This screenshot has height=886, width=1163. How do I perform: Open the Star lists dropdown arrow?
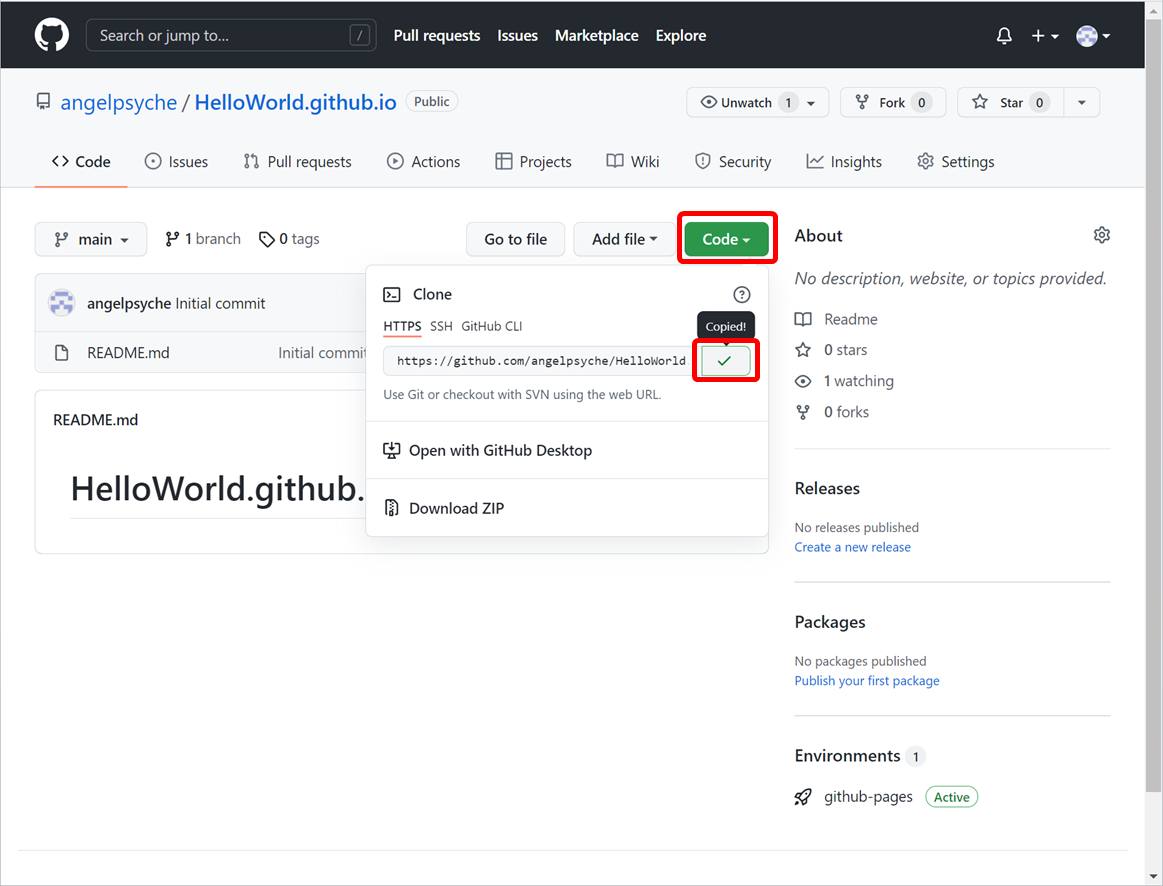1081,102
